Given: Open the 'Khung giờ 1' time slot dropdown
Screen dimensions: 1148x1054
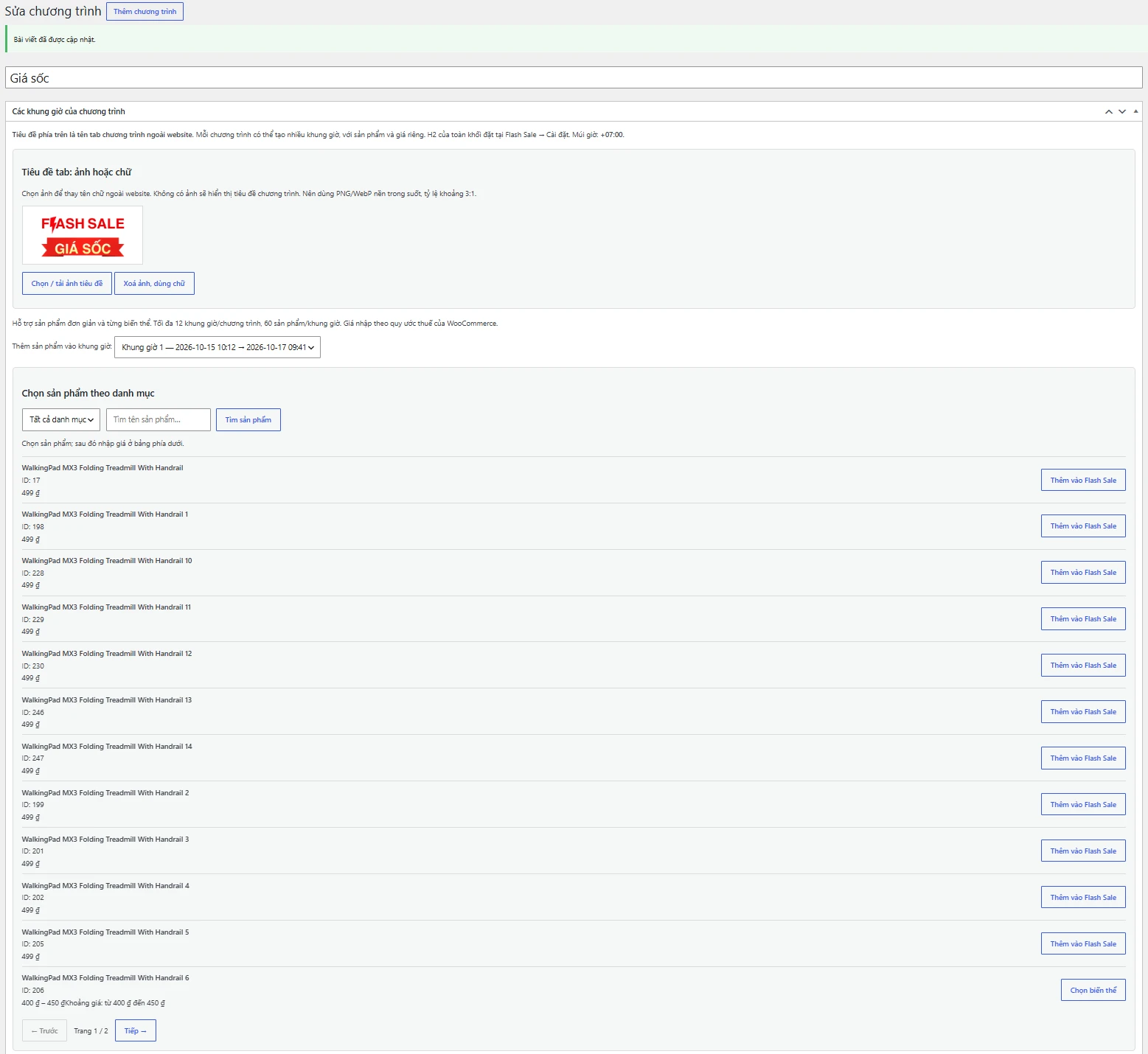Looking at the screenshot, I should point(218,347).
